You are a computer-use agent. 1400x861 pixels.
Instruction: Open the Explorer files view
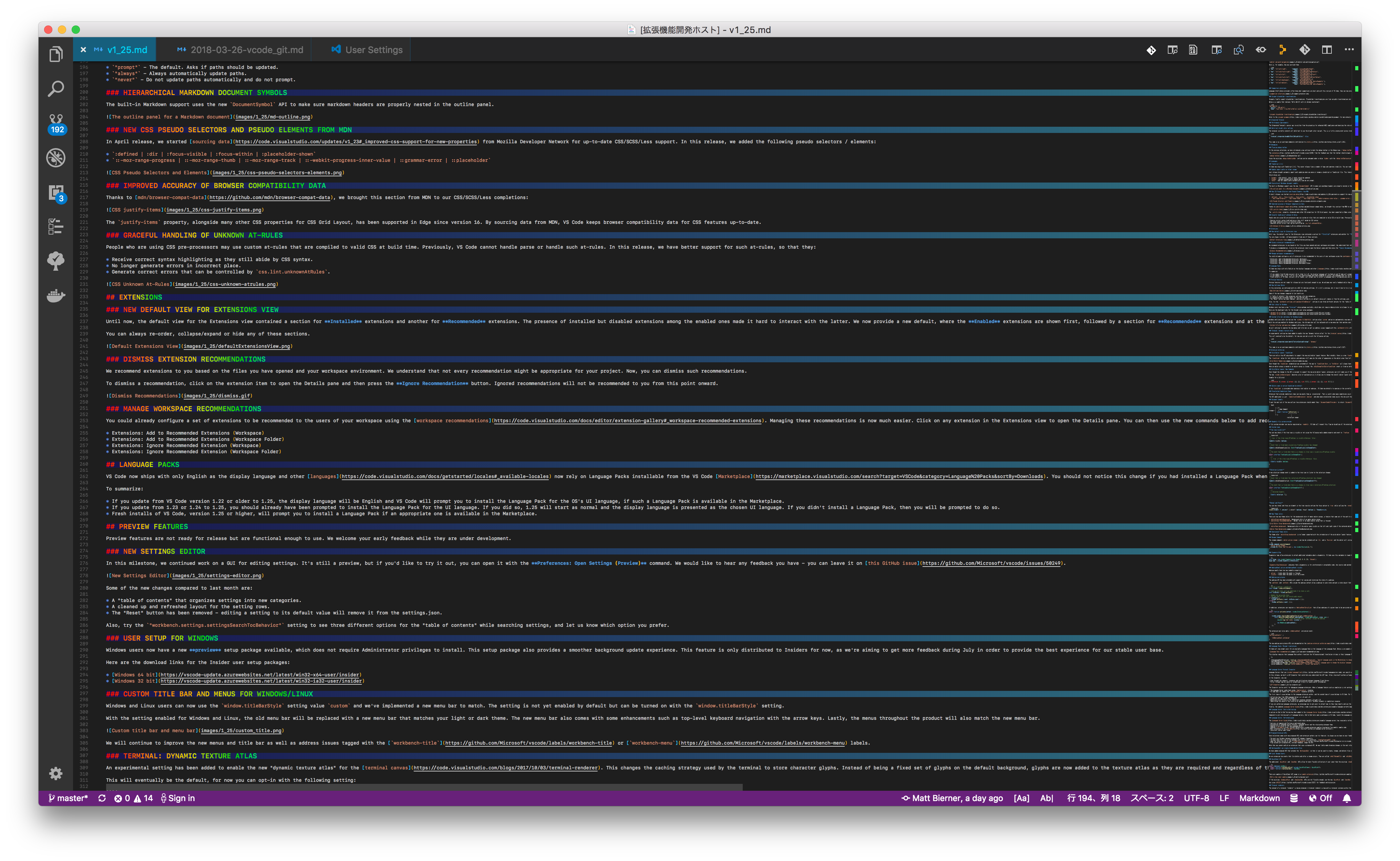click(x=56, y=54)
